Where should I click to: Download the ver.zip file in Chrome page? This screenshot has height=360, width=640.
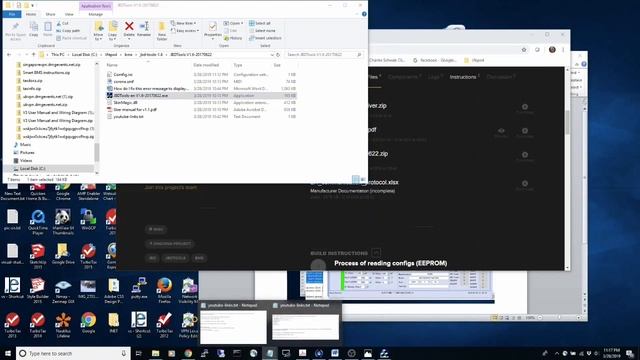click(525, 107)
